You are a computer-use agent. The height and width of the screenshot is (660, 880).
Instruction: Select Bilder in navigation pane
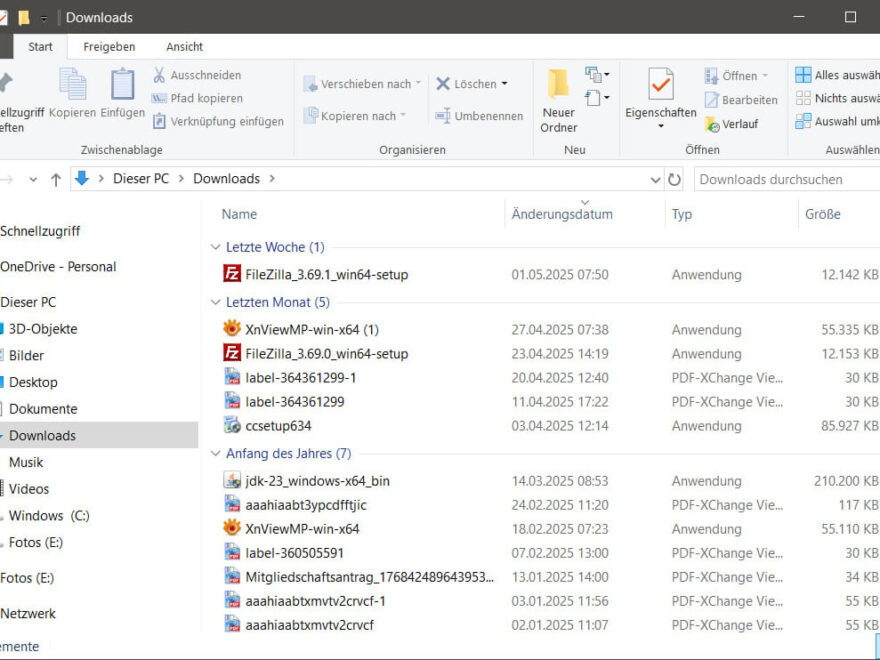(26, 355)
